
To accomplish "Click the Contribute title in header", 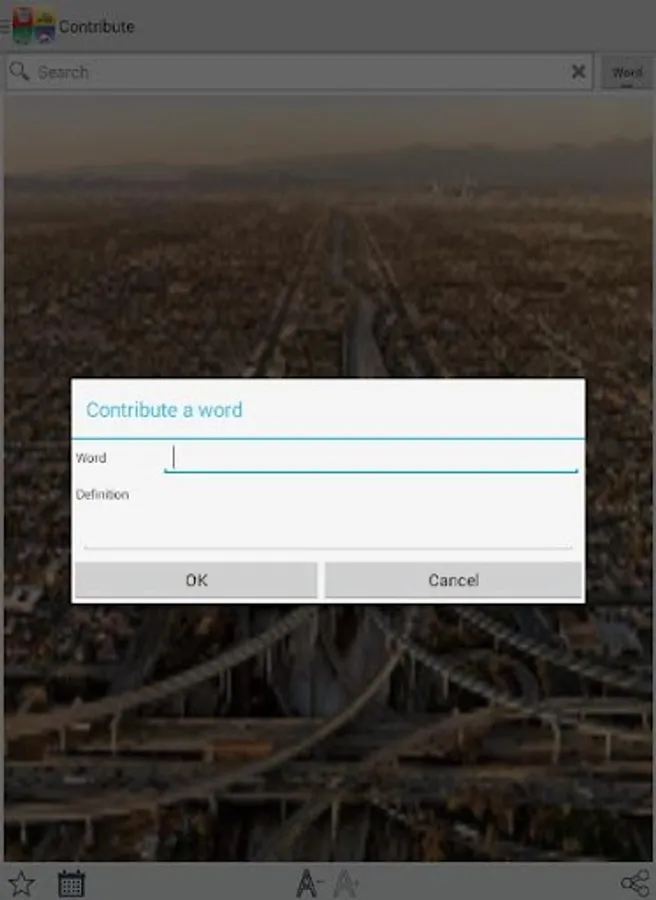I will pos(96,26).
